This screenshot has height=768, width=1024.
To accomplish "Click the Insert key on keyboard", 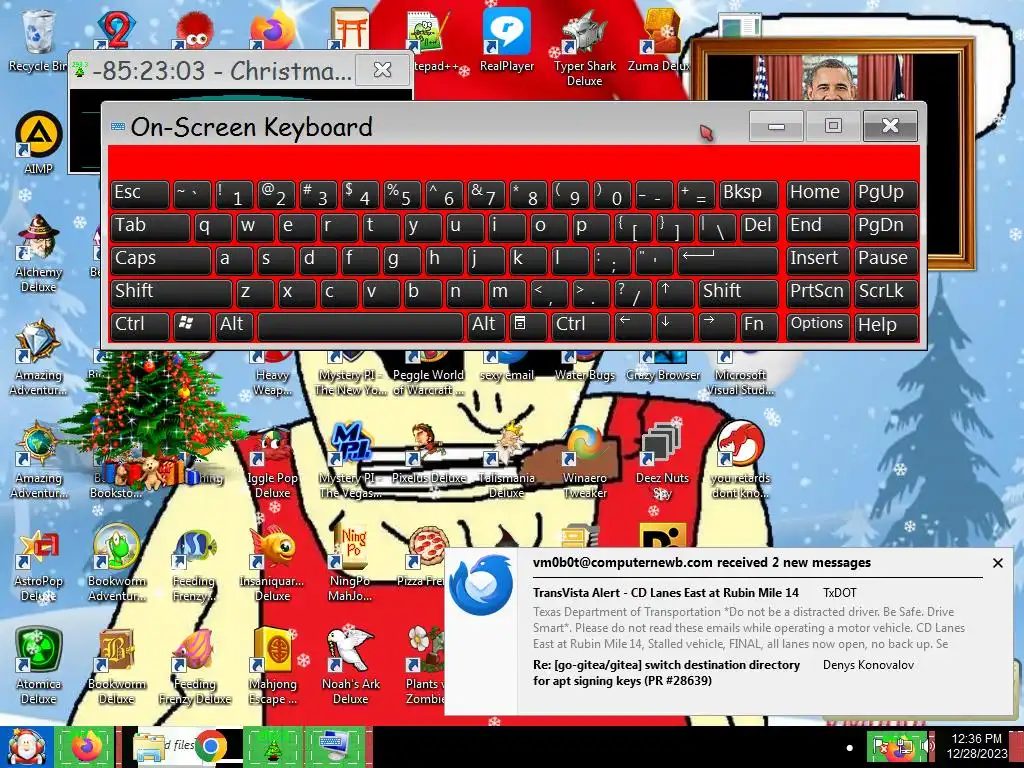I will point(818,259).
